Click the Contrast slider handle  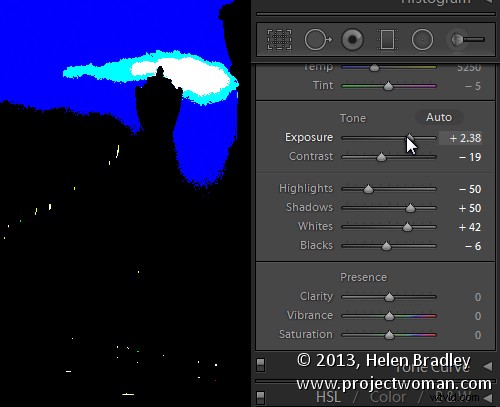coord(381,157)
